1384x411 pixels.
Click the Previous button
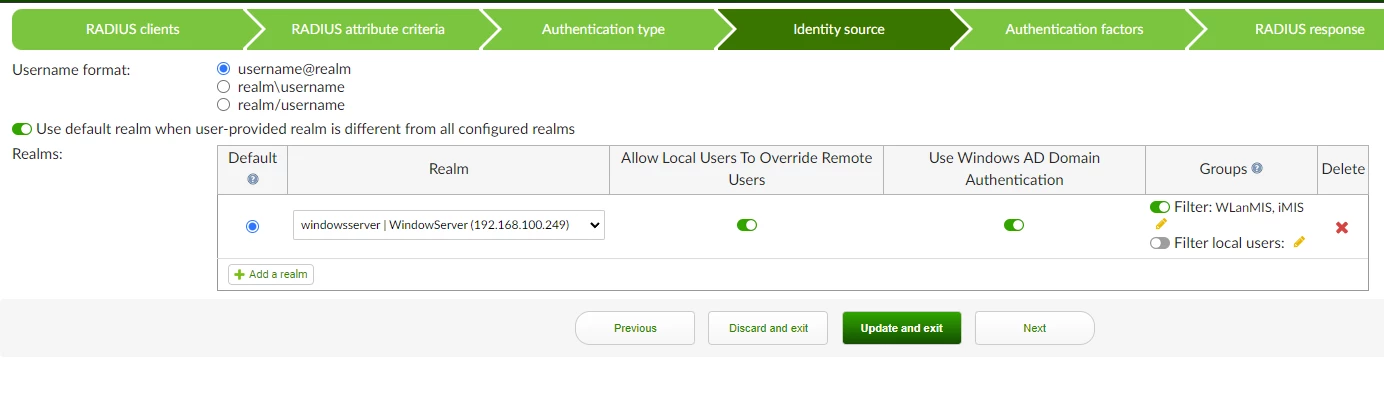(635, 328)
